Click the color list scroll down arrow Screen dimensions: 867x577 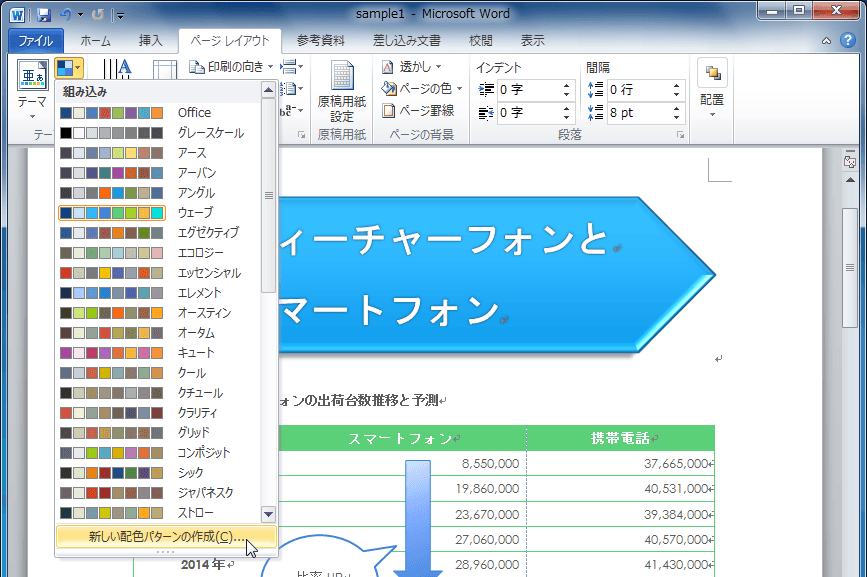tap(268, 515)
